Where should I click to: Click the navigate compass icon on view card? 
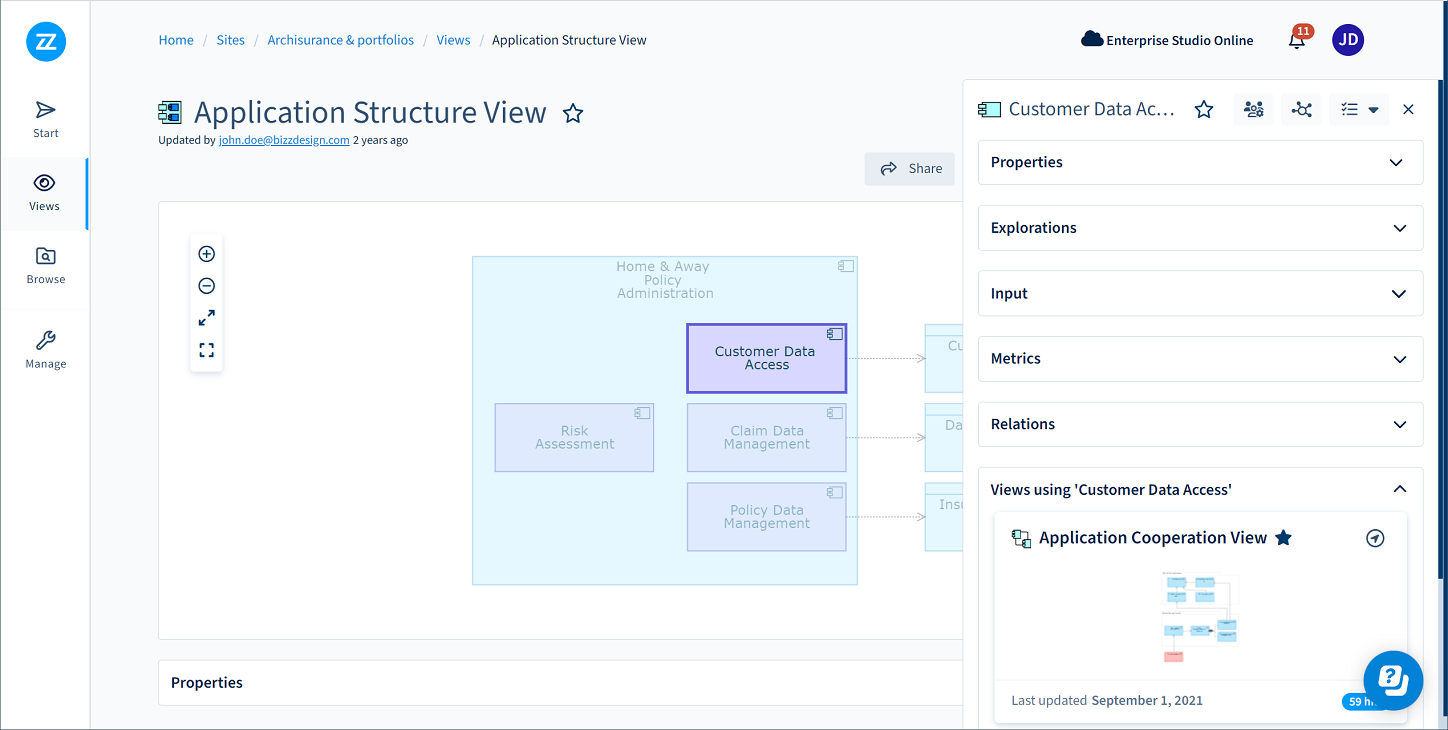(x=1375, y=539)
